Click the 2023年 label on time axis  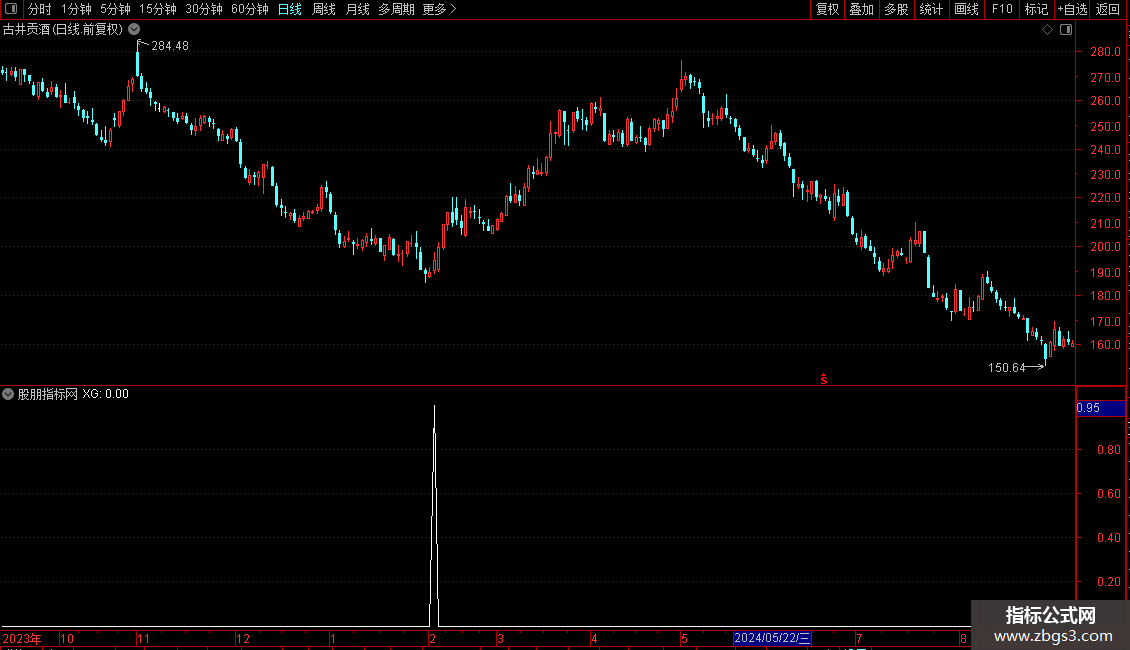click(22, 638)
